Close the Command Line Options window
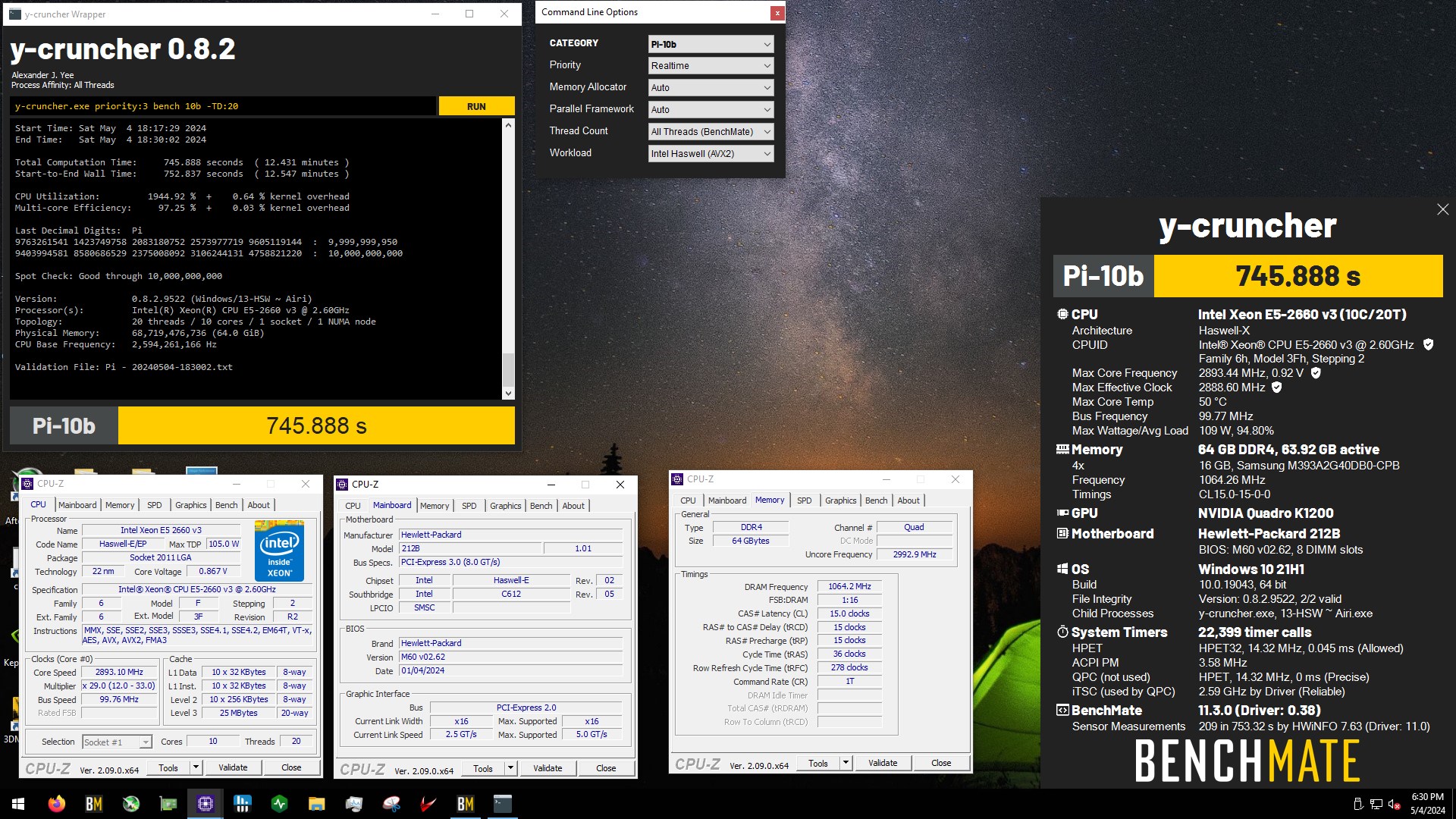1456x819 pixels. coord(777,13)
